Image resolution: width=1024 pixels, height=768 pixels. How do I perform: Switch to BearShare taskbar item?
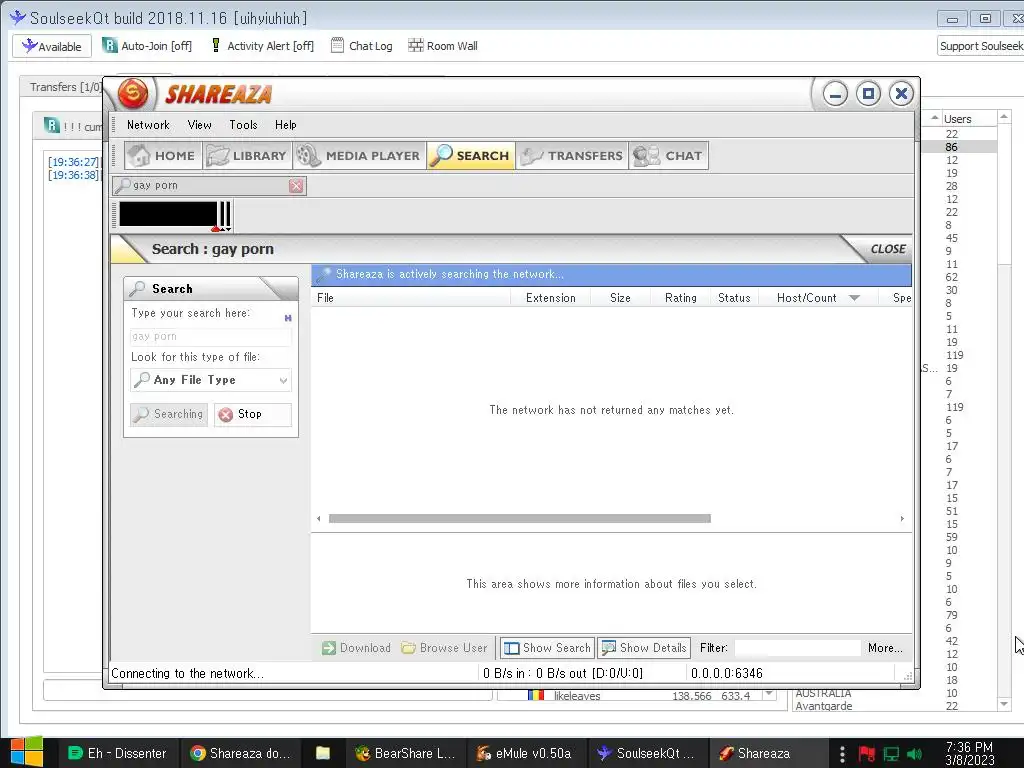pyautogui.click(x=405, y=753)
